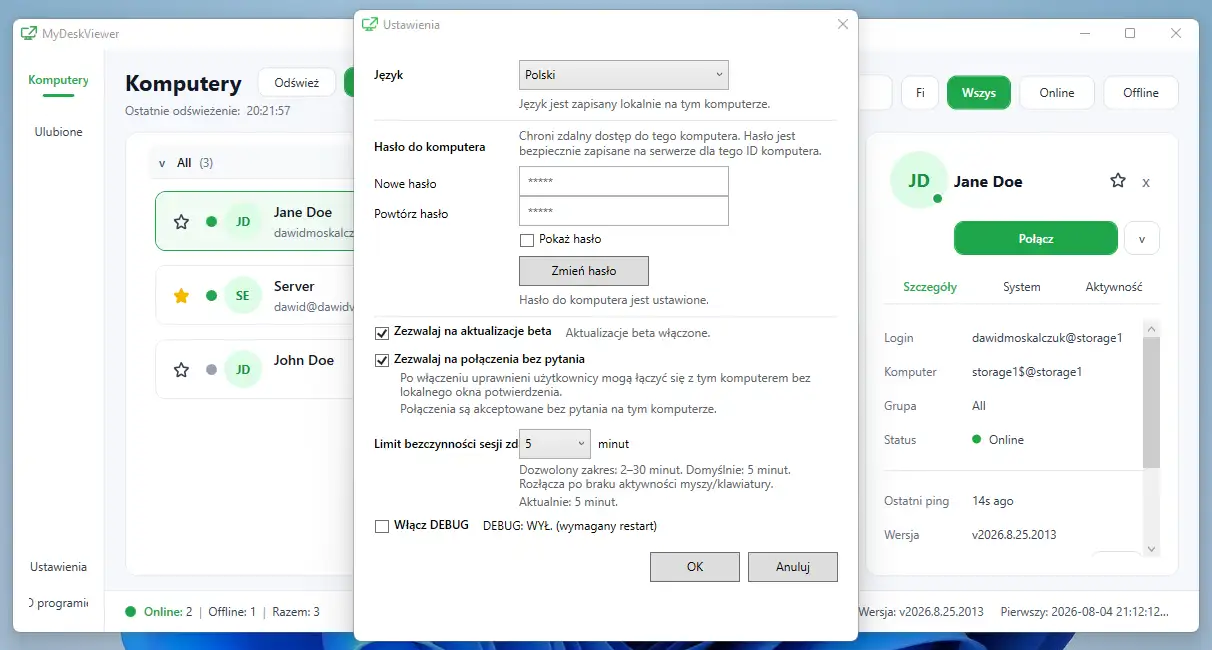Select the Wszys filter

coord(979,93)
